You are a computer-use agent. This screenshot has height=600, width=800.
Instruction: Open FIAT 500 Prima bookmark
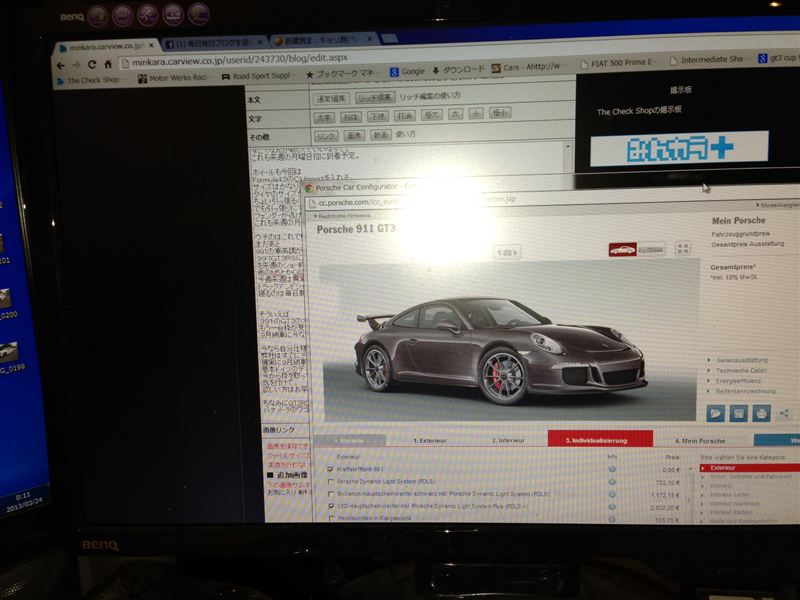pos(617,64)
